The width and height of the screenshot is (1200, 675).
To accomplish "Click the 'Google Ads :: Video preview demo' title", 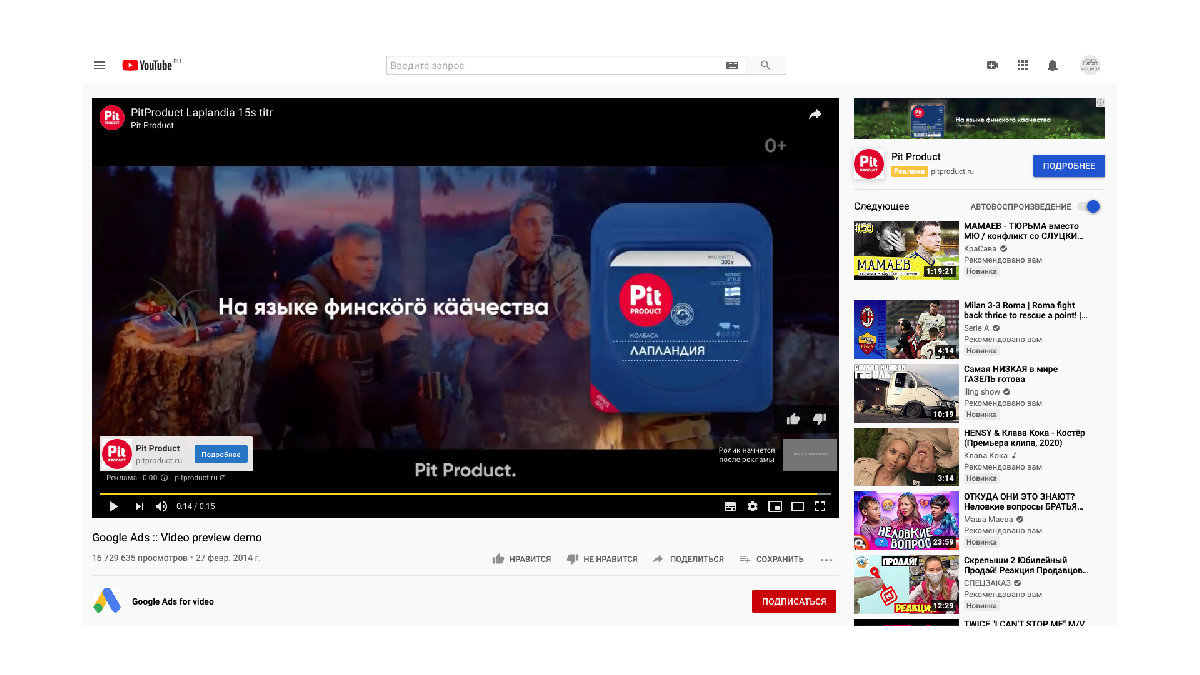I will point(177,537).
